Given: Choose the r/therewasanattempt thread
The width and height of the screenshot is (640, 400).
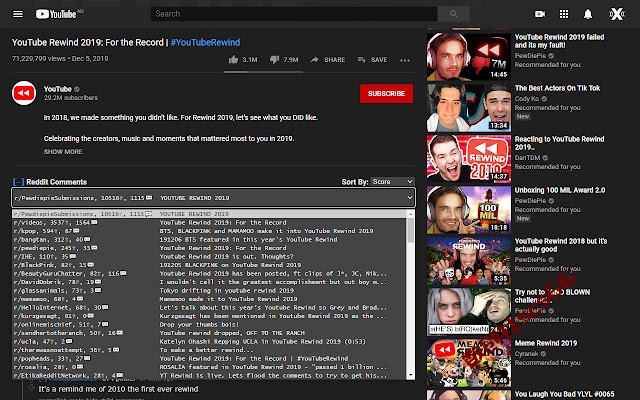Looking at the screenshot, I should 209,350.
